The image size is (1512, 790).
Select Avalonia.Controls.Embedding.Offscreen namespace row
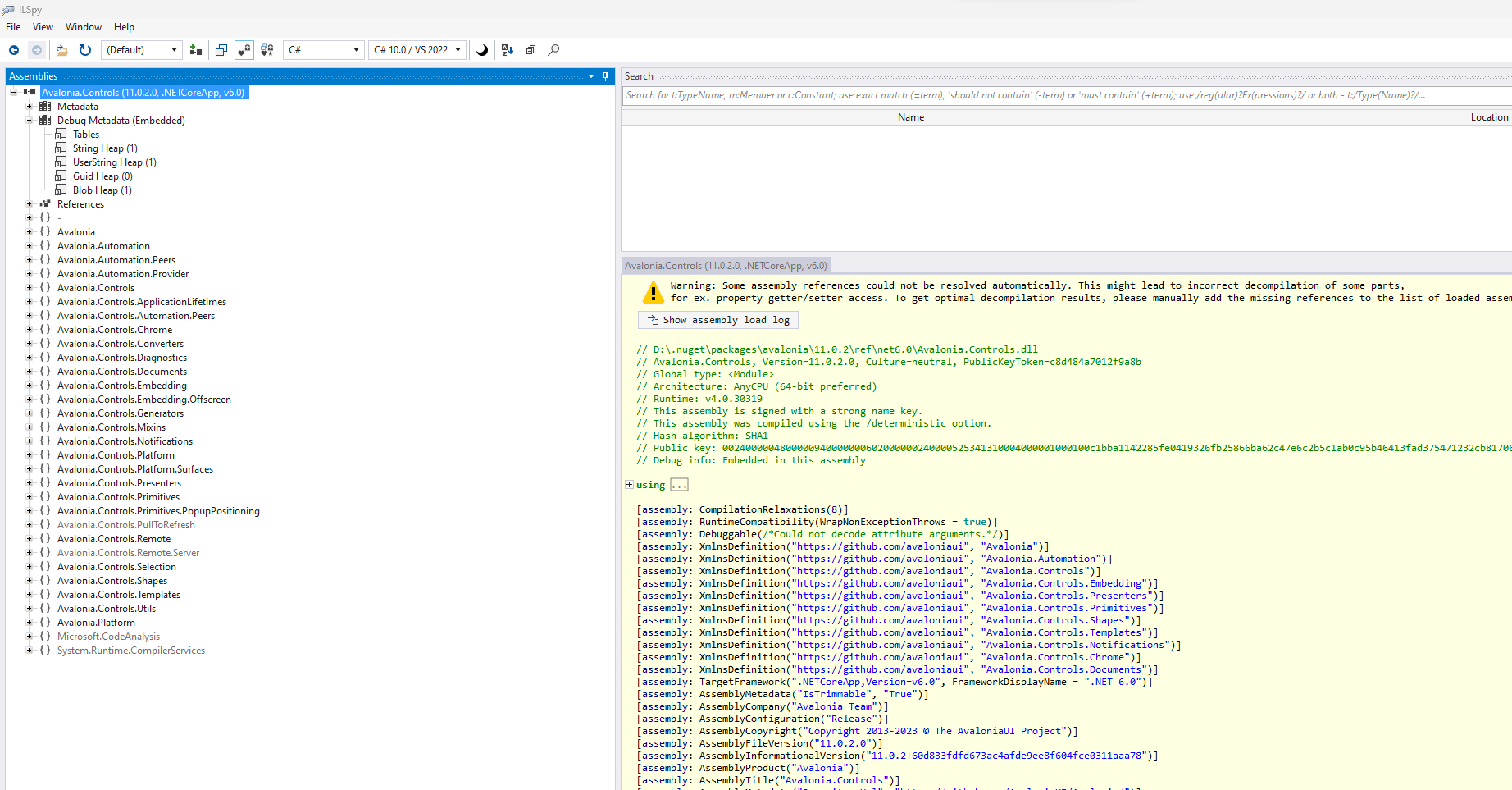(144, 400)
